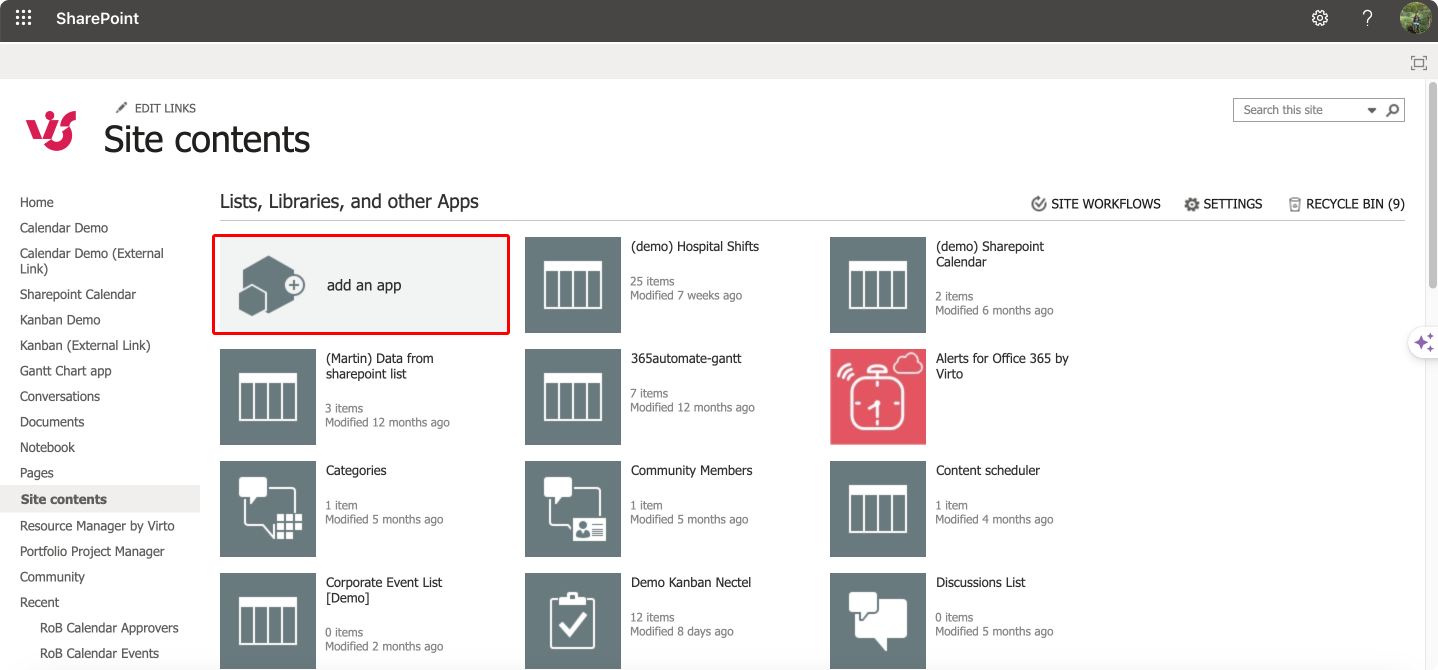Open the (demo) Hospital Shifts list icon
Image resolution: width=1438 pixels, height=670 pixels.
tap(573, 285)
